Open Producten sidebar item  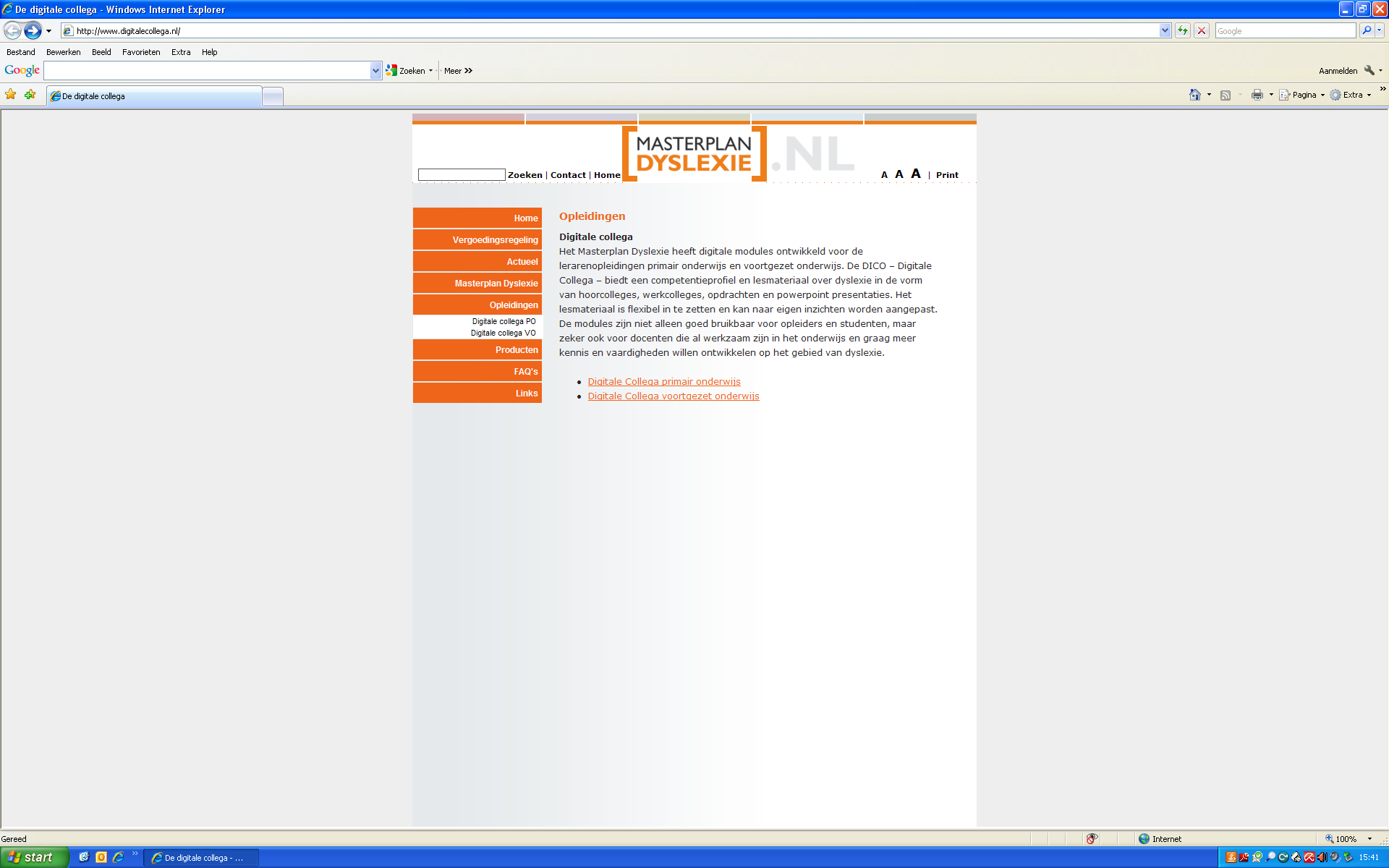point(477,349)
